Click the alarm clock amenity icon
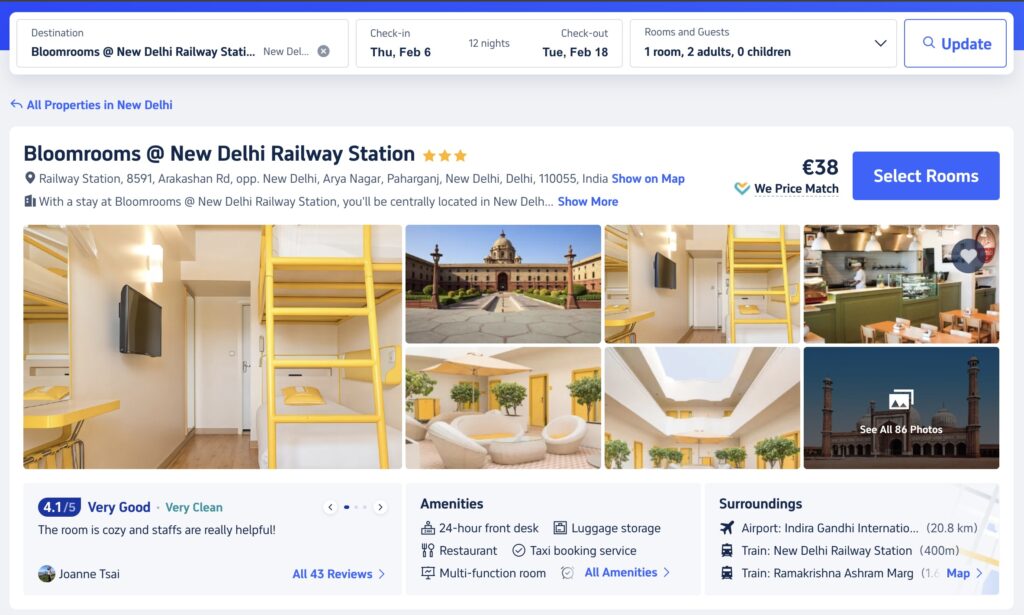The height and width of the screenshot is (615, 1024). click(x=568, y=573)
